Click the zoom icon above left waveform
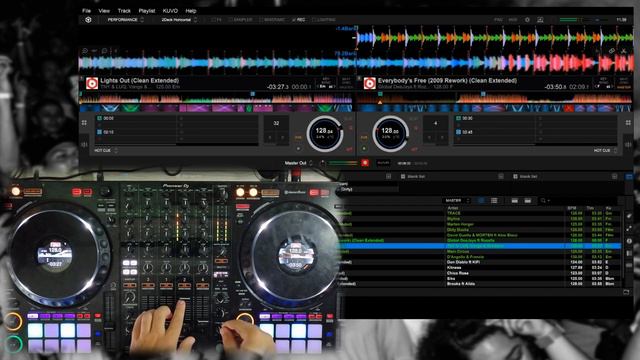Screen dimensions: 640x360 (85, 51)
